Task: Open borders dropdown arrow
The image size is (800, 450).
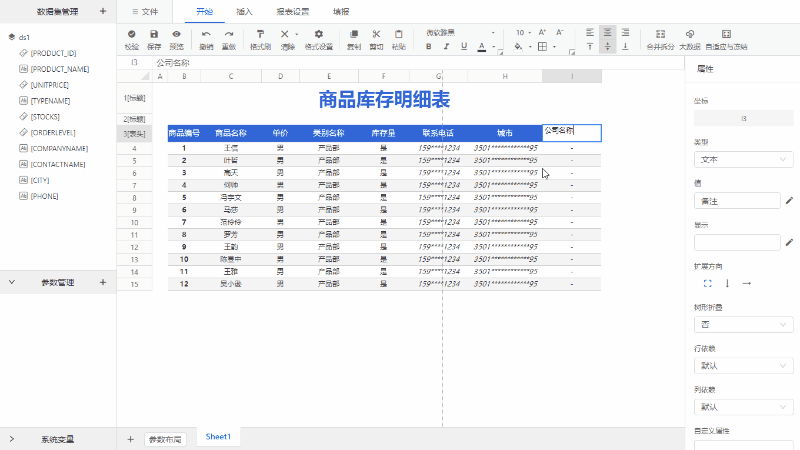Action: point(554,47)
